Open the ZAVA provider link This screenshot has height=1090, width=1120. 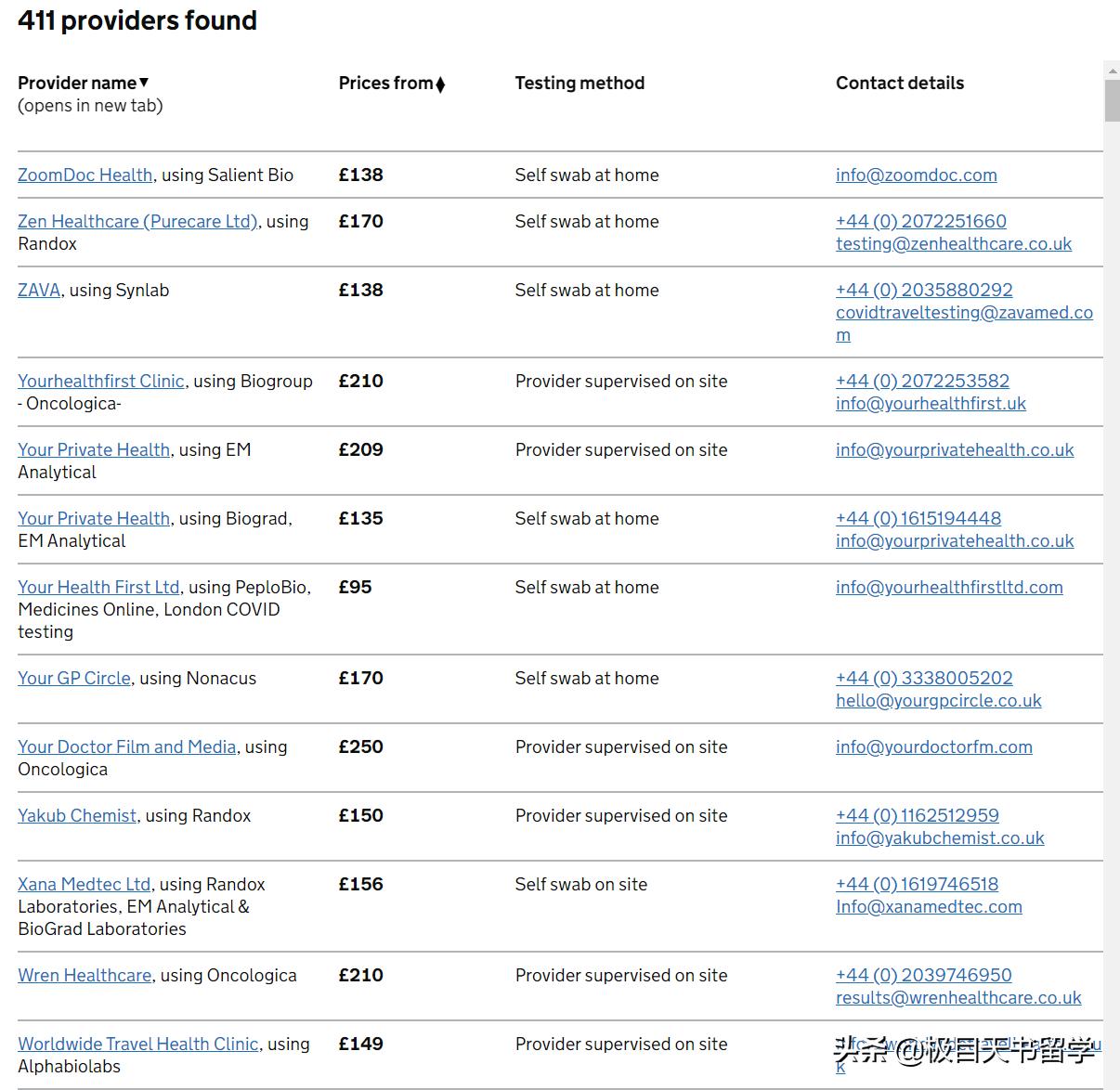(x=39, y=290)
